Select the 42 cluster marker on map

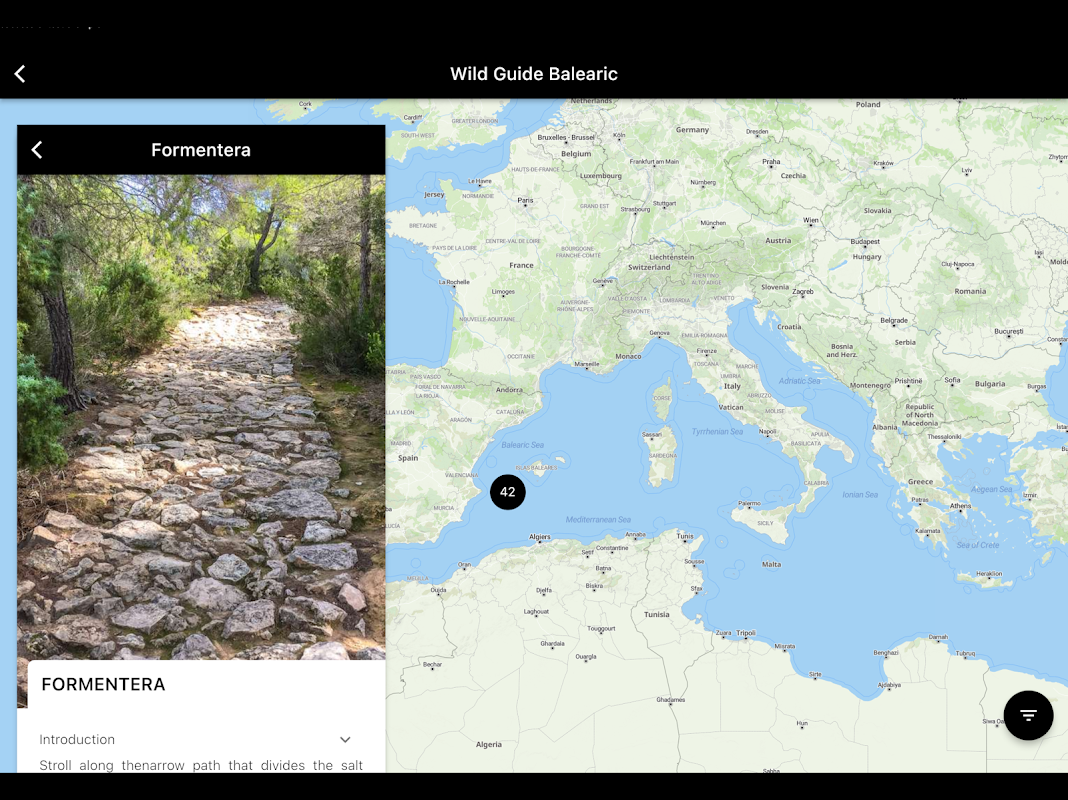507,492
